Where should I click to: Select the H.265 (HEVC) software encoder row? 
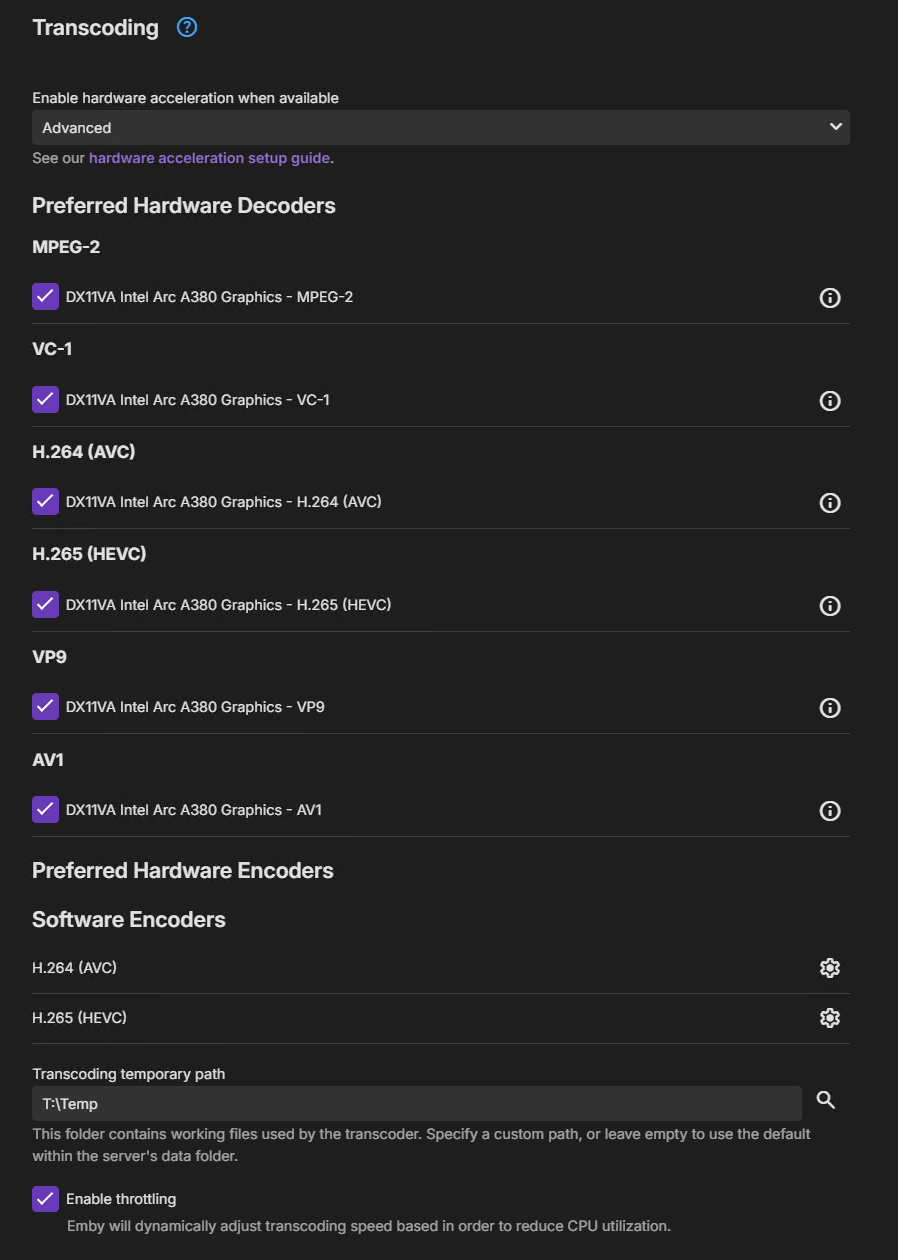[x=441, y=1018]
